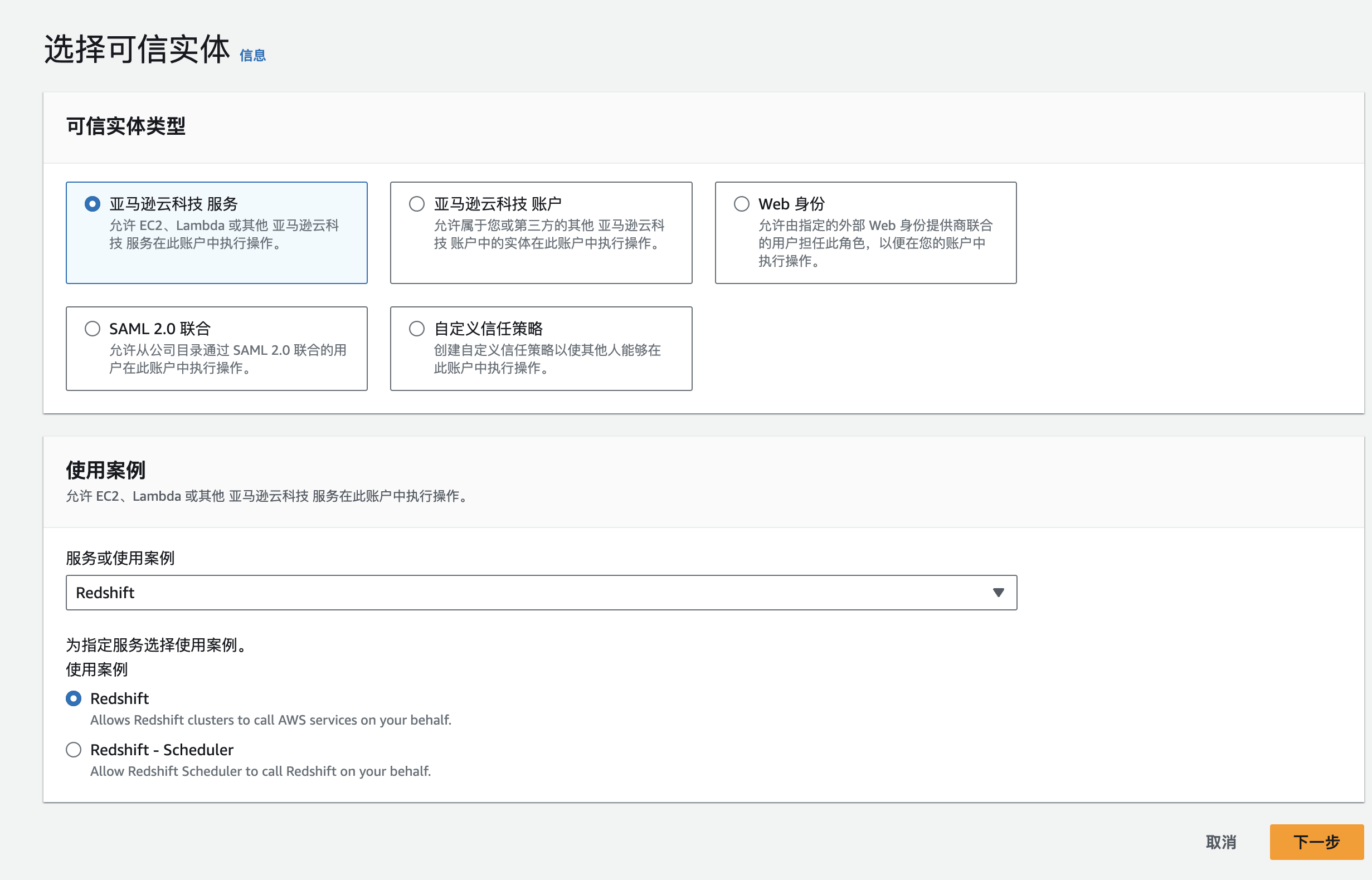Click the Web 身份 card description text

(876, 243)
